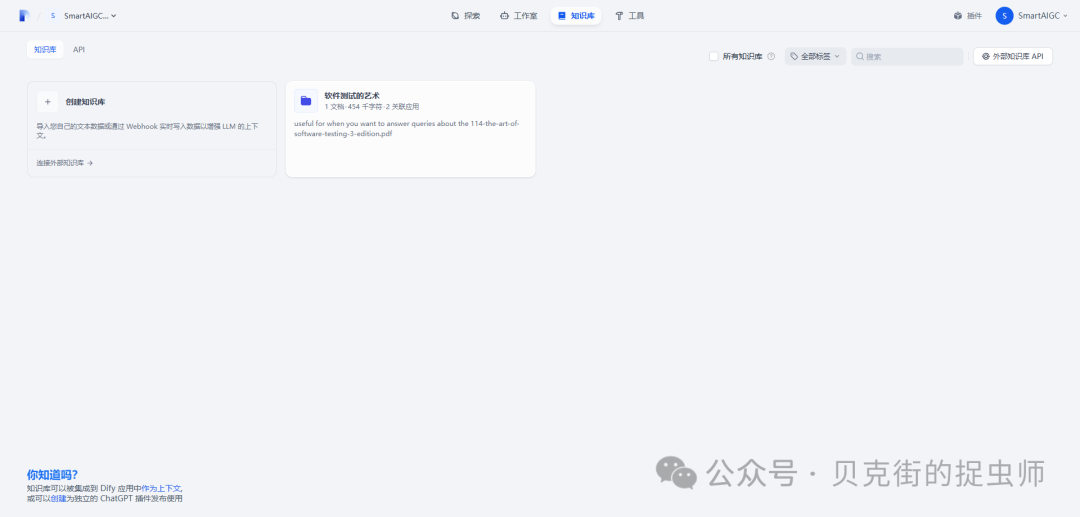Click the robot icon beside 工作室
The image size is (1080, 517).
coord(505,15)
